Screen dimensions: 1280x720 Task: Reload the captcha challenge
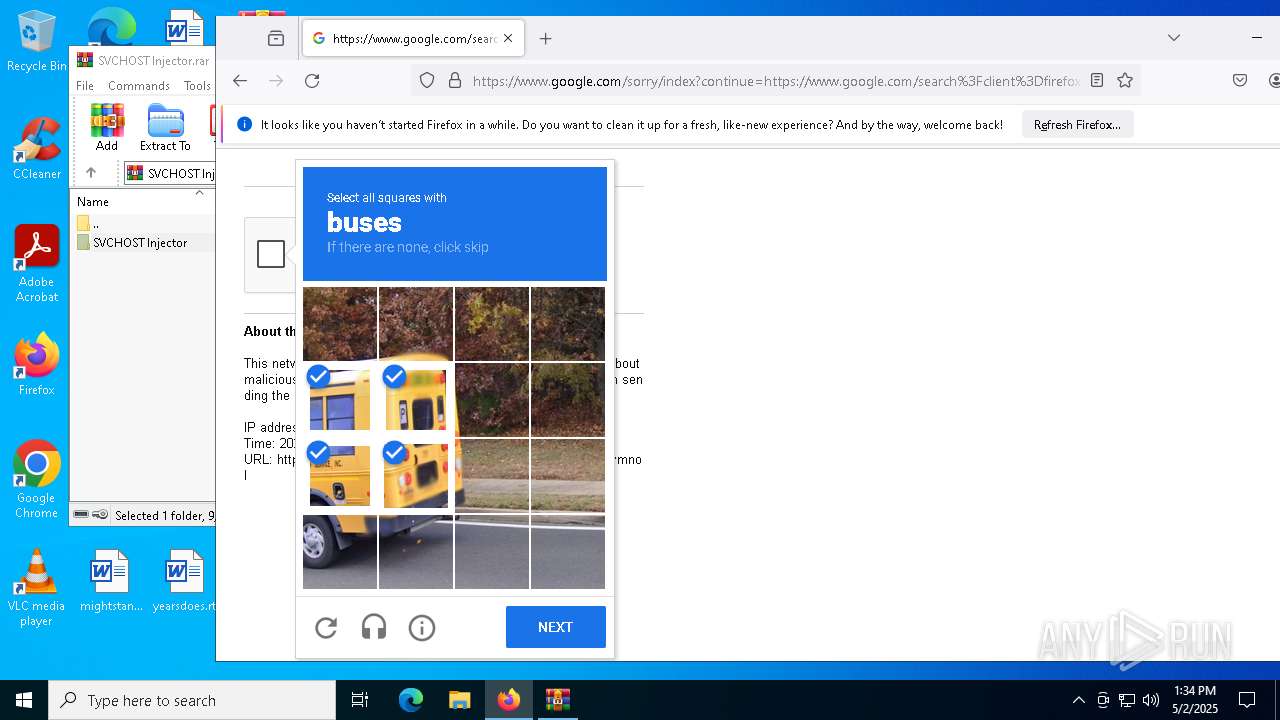coord(326,627)
